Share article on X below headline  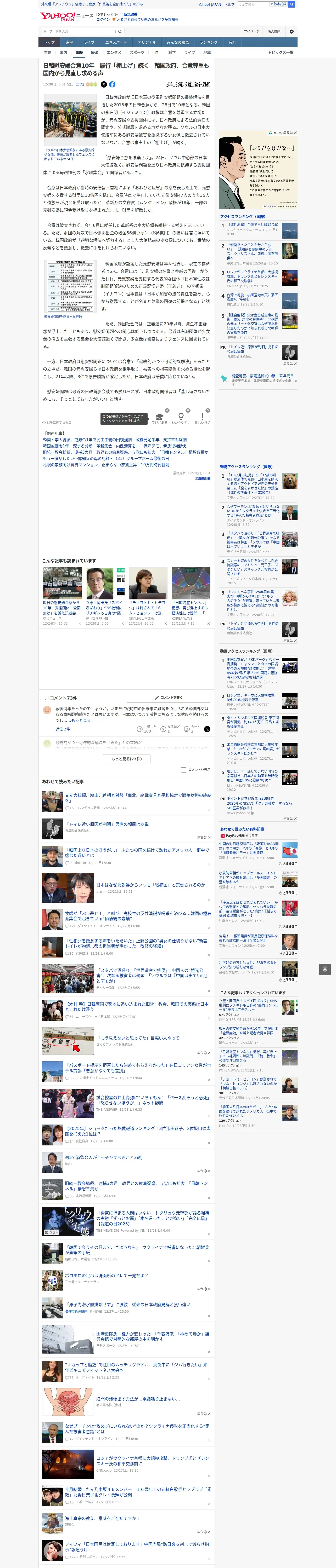(104, 85)
